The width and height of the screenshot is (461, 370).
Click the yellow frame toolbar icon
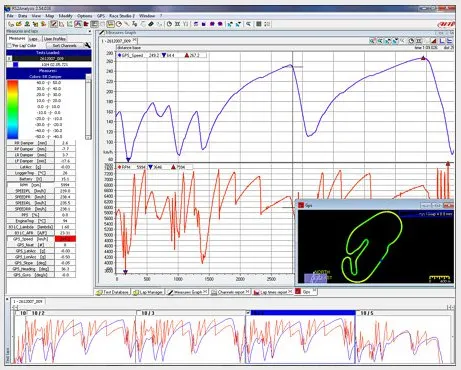pyautogui.click(x=111, y=24)
